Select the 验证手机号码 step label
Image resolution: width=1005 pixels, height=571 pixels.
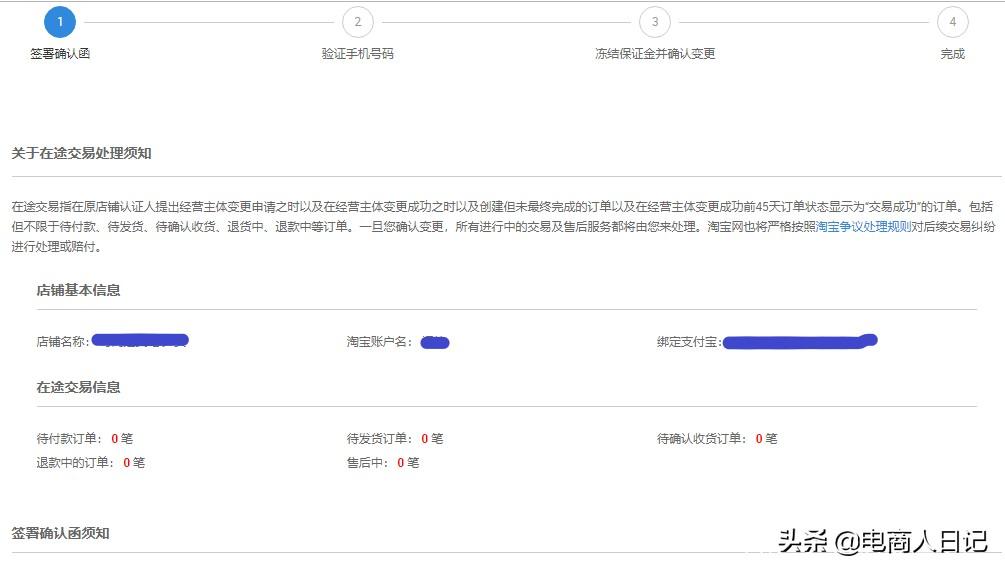358,54
